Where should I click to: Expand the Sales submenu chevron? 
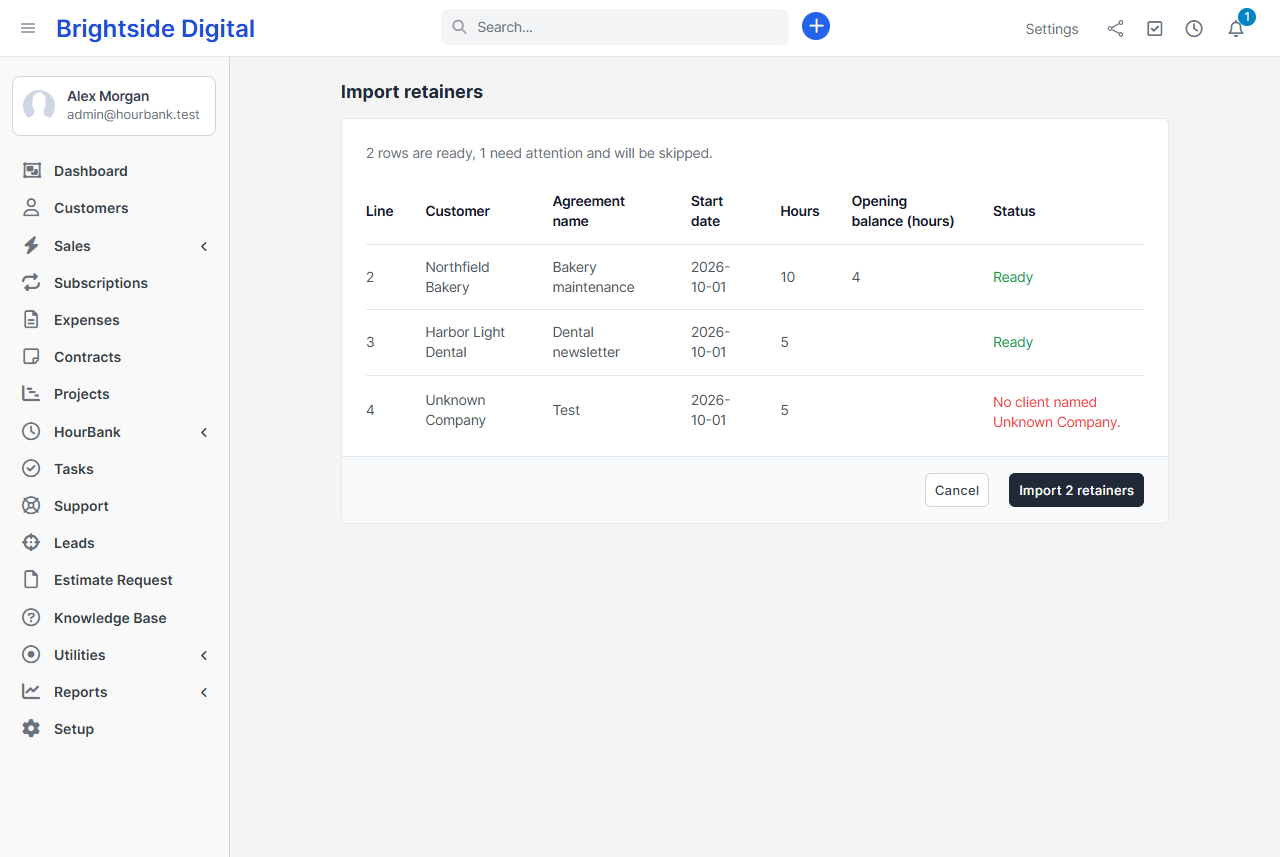[x=204, y=246]
